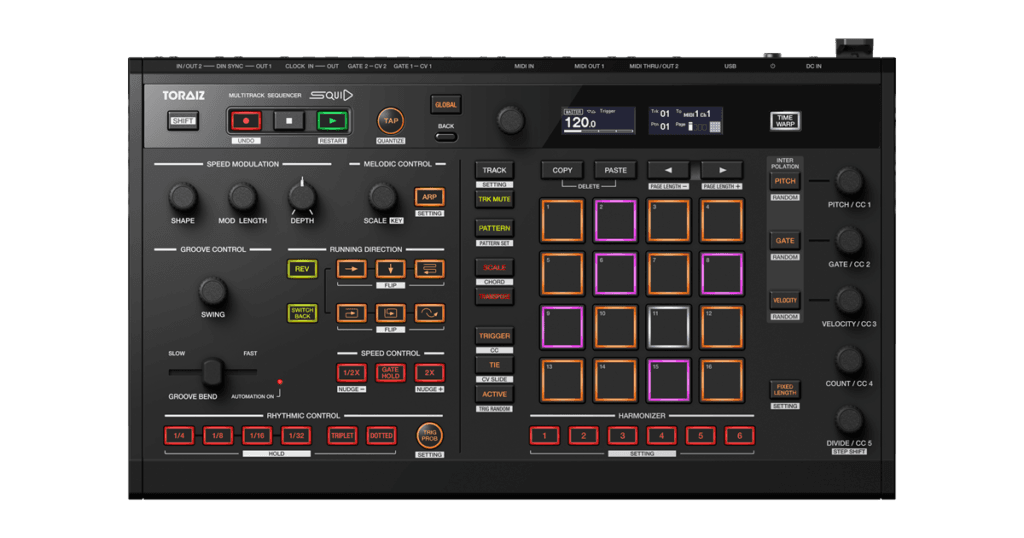The height and width of the screenshot is (538, 1024).
Task: Tap orange pad 7
Action: [x=668, y=274]
